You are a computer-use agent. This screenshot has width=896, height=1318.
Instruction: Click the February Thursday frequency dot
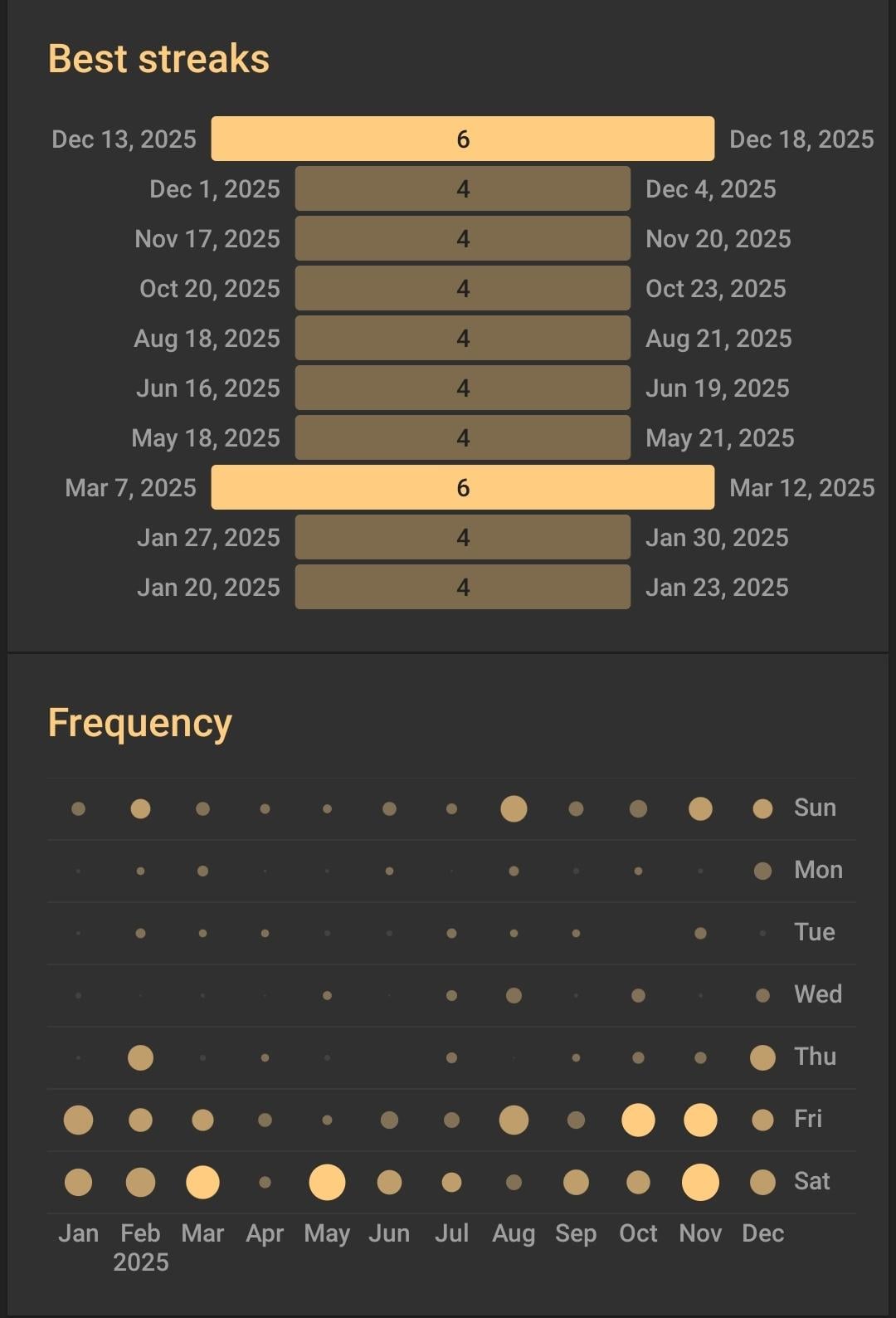coord(140,1057)
